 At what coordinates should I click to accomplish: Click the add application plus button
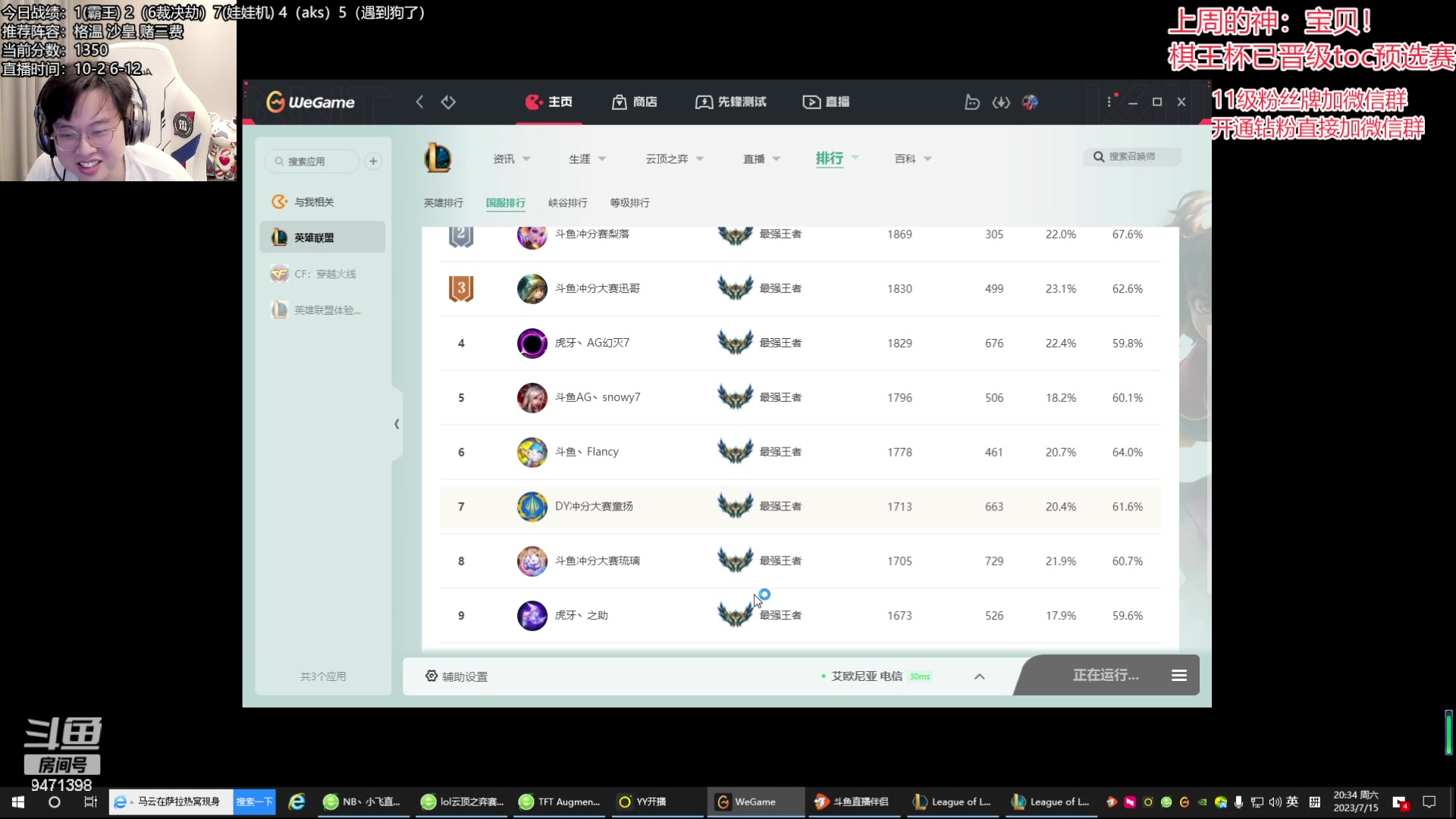[373, 161]
